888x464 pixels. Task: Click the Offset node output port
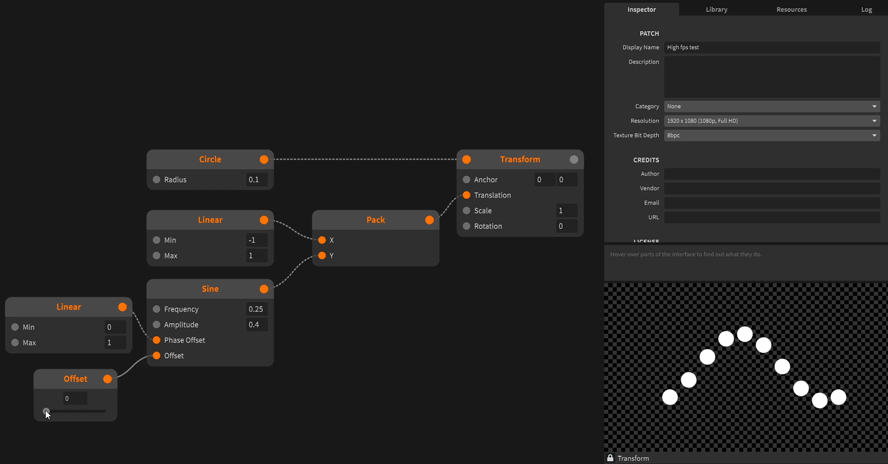pyautogui.click(x=108, y=379)
